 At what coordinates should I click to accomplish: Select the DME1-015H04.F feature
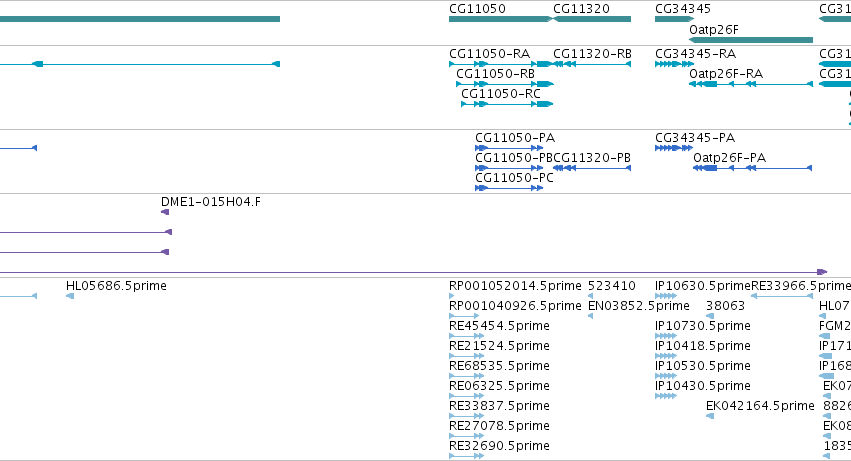[165, 212]
